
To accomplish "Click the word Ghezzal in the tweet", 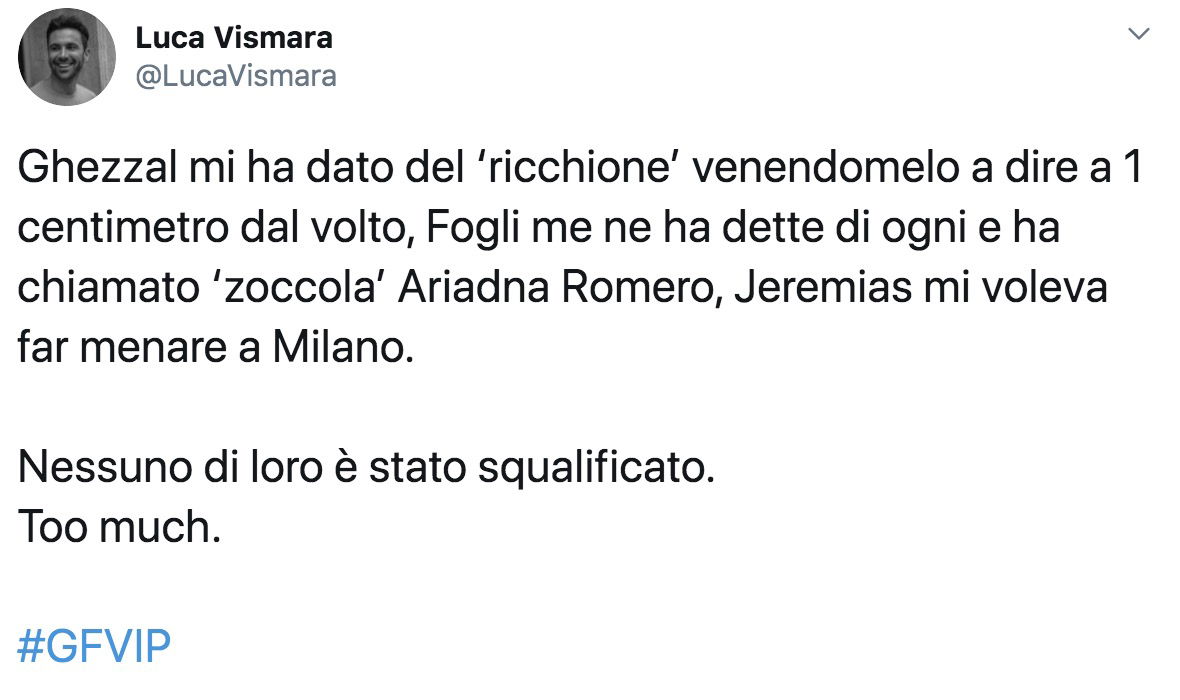I will (x=97, y=168).
